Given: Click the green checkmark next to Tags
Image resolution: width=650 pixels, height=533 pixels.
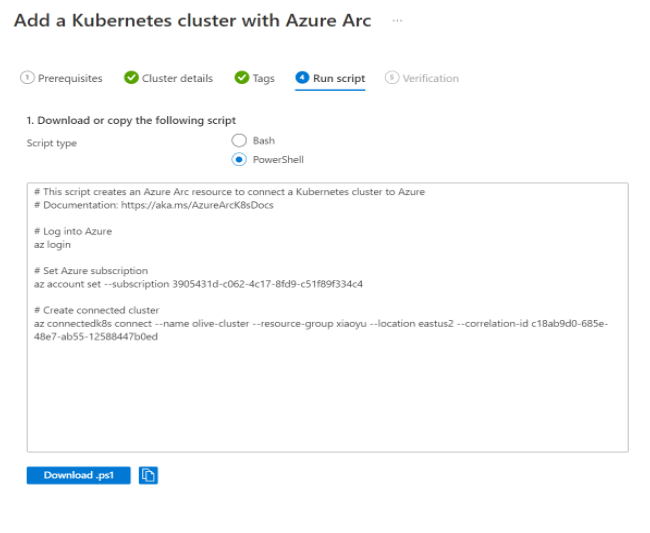Looking at the screenshot, I should [241, 78].
